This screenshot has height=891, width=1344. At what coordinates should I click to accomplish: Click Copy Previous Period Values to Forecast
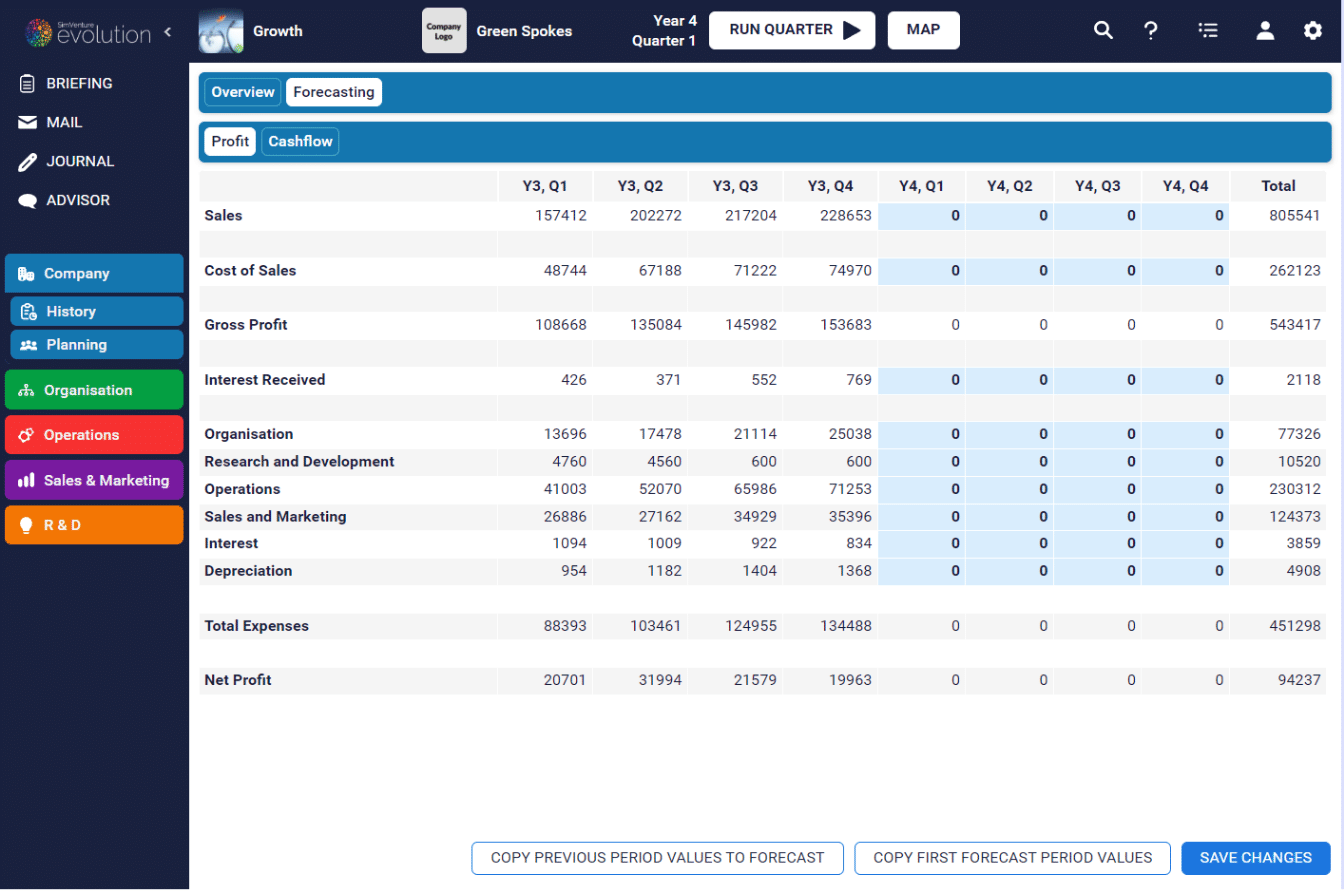click(x=657, y=858)
